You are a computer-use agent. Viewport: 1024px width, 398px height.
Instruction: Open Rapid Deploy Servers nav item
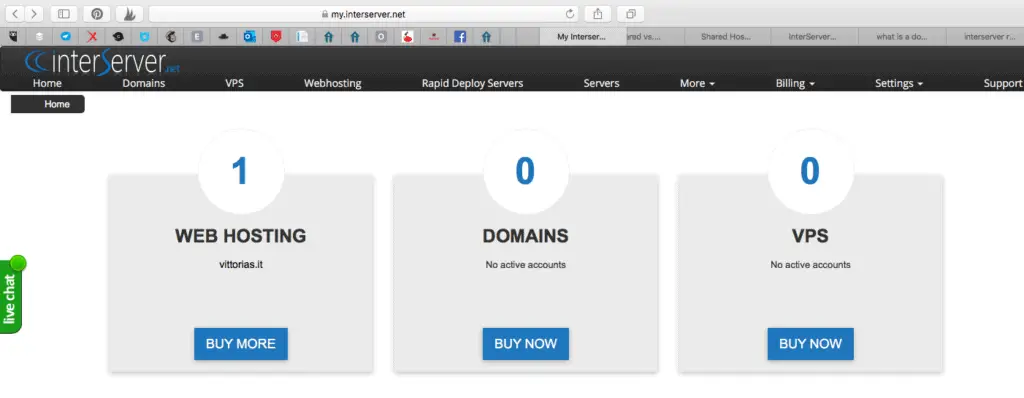coord(472,83)
